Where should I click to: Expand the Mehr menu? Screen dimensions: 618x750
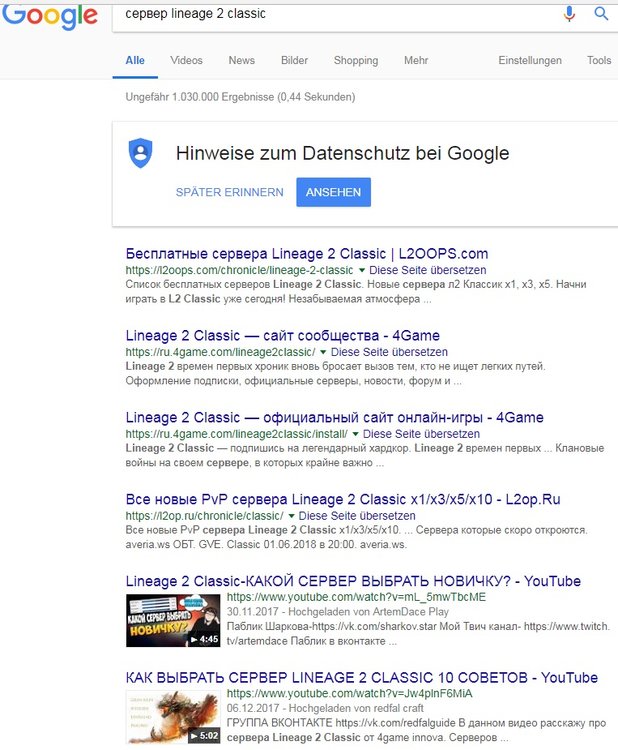(x=416, y=60)
